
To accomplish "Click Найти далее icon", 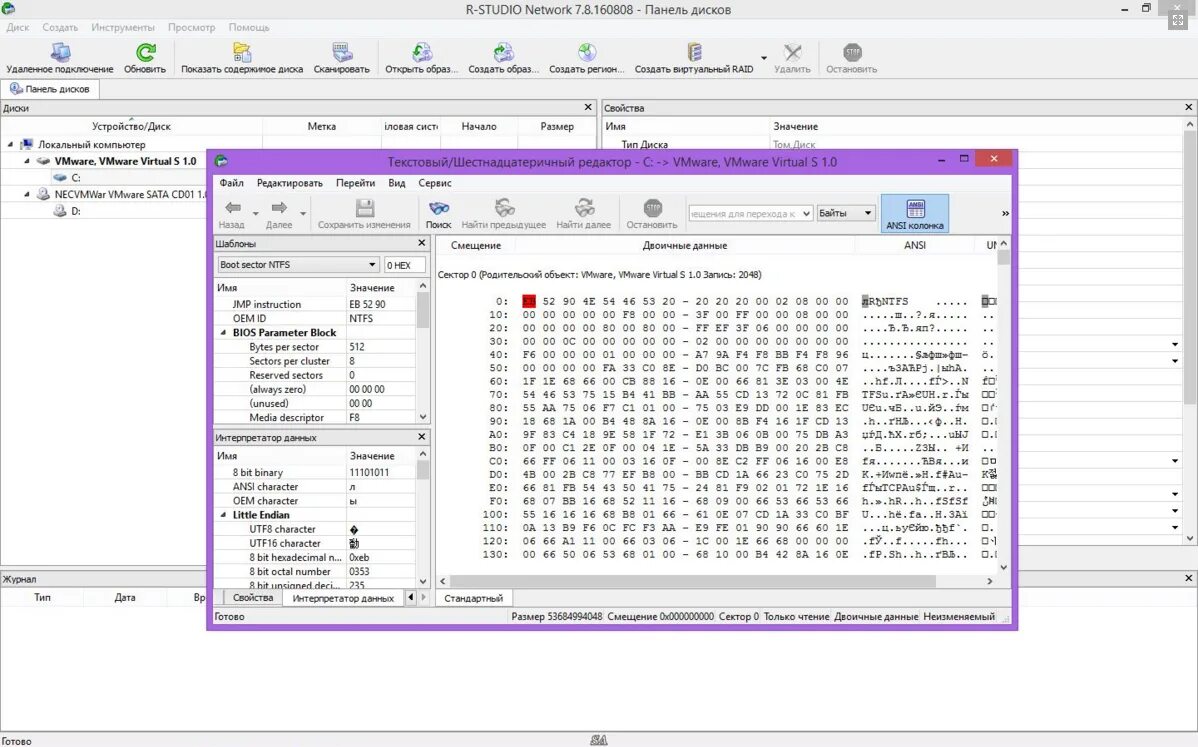I will point(584,208).
